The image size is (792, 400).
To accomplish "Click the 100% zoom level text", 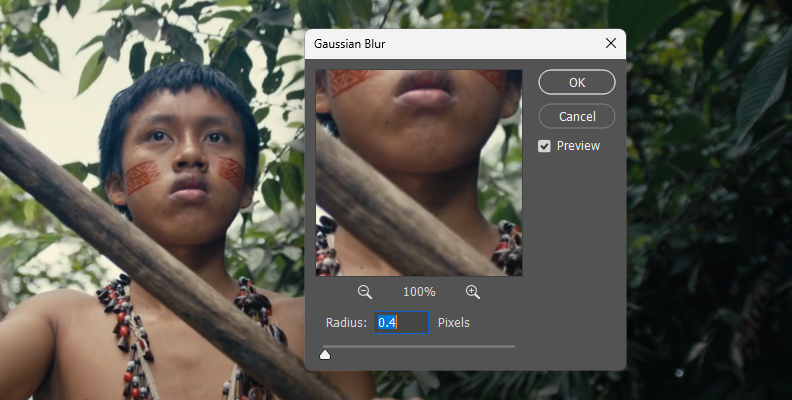I will pyautogui.click(x=419, y=292).
